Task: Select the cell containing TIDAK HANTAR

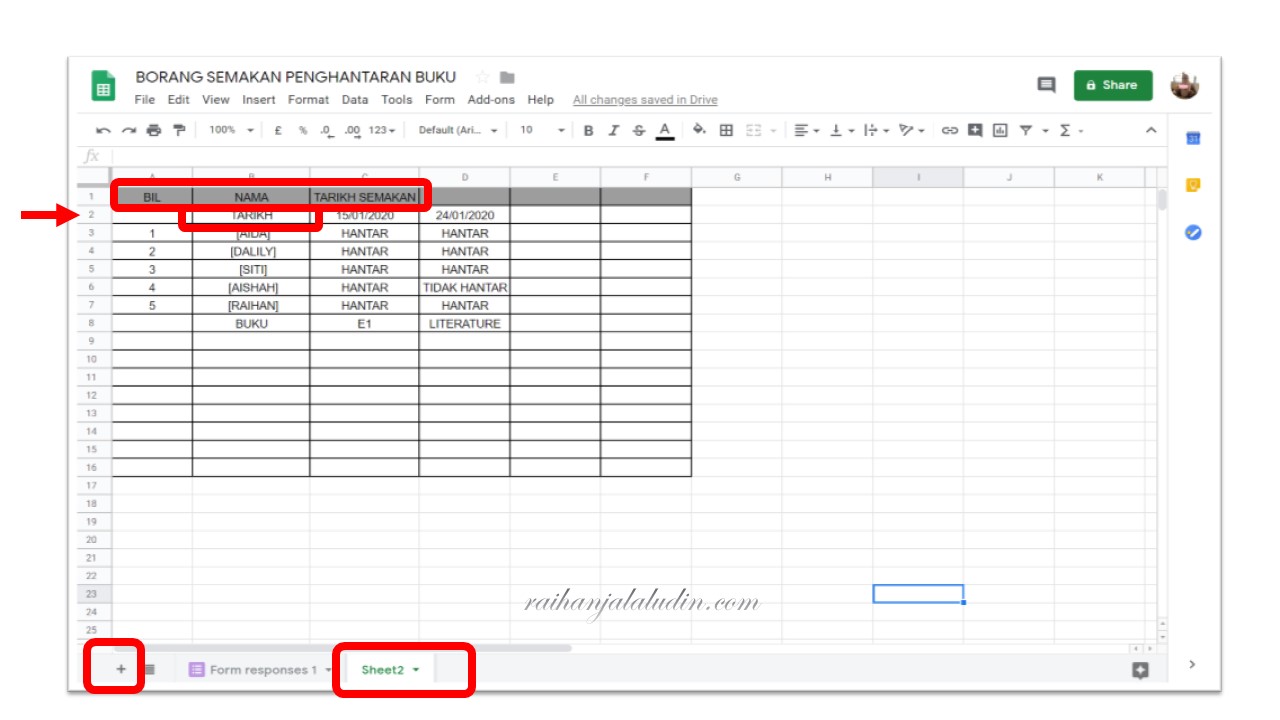Action: (465, 287)
